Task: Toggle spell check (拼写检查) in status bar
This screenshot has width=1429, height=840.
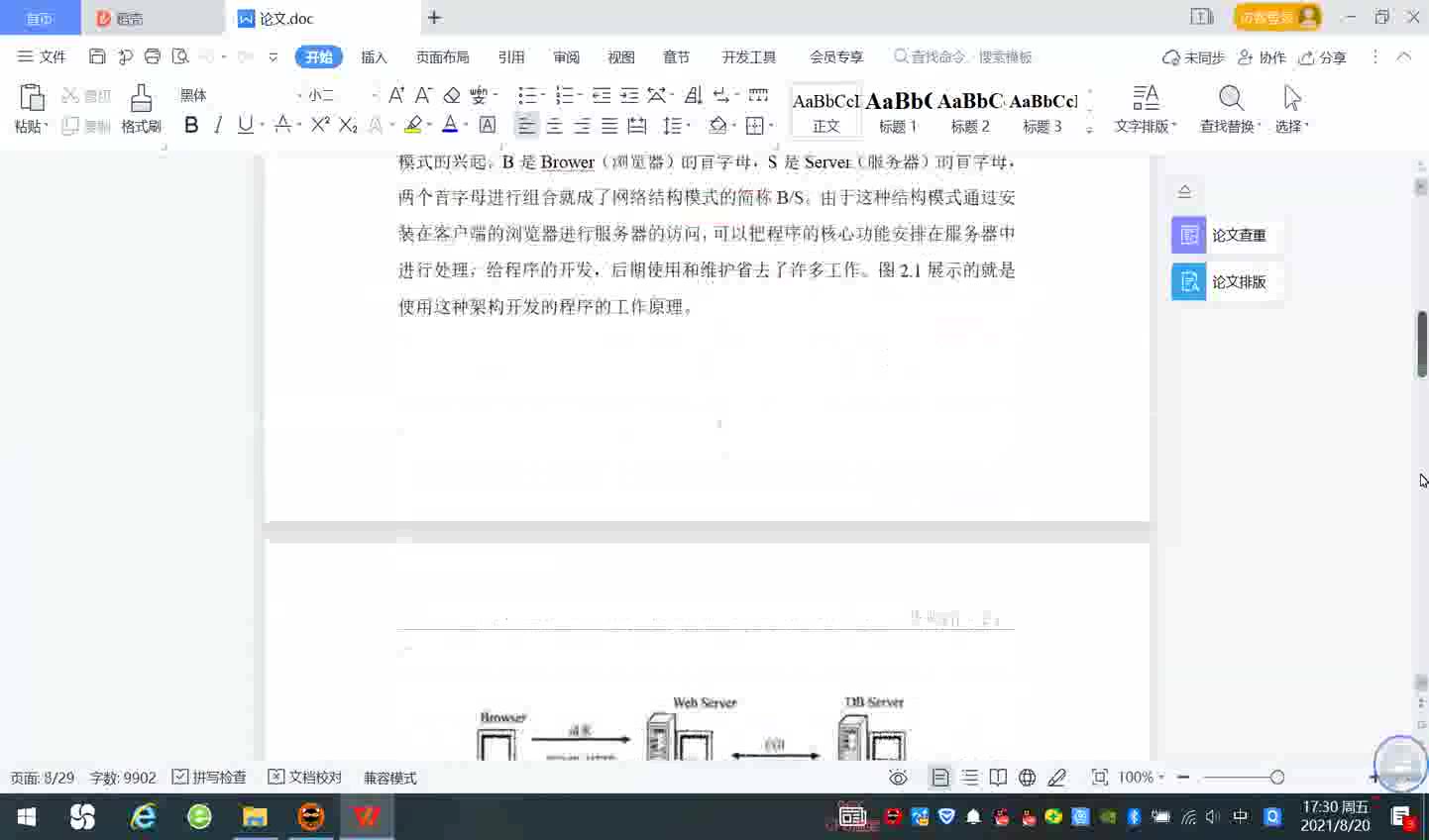Action: [x=209, y=778]
